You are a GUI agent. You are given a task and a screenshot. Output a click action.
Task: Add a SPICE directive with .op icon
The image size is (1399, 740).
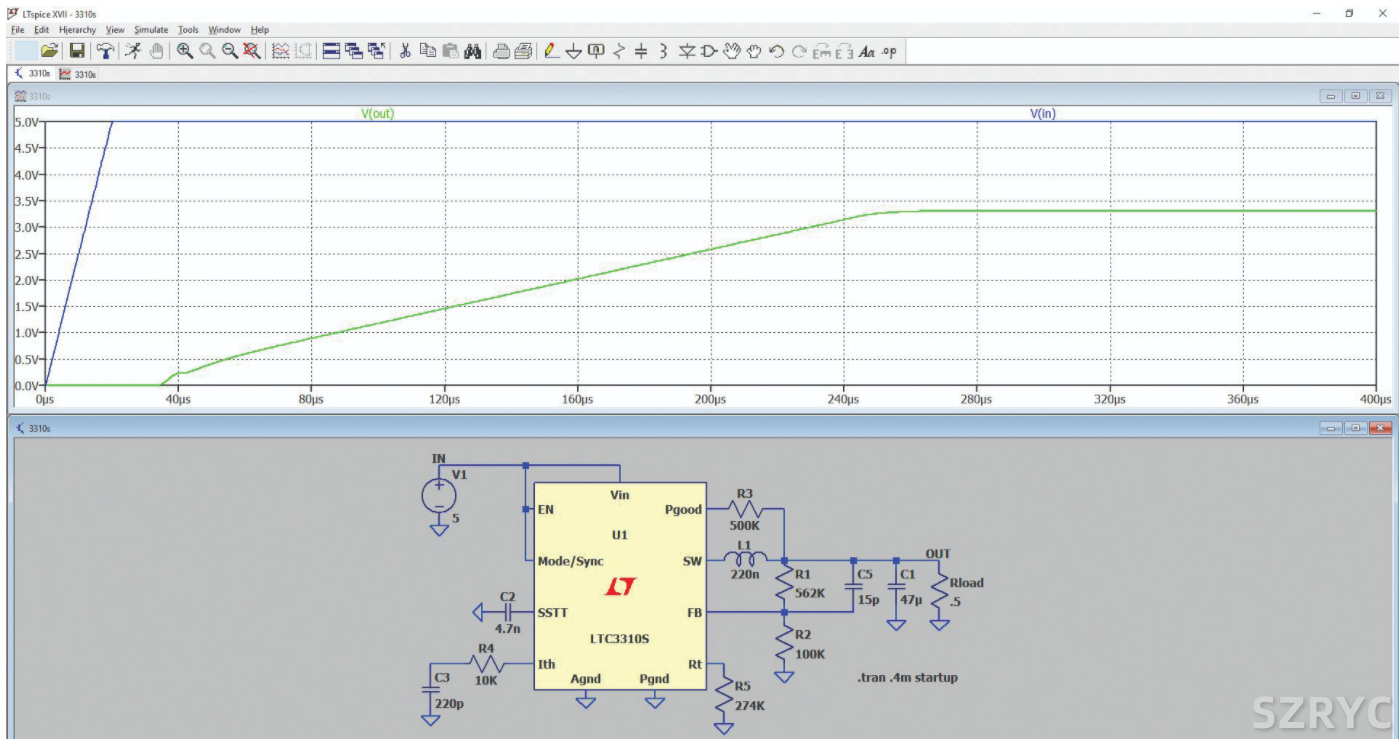tap(889, 51)
